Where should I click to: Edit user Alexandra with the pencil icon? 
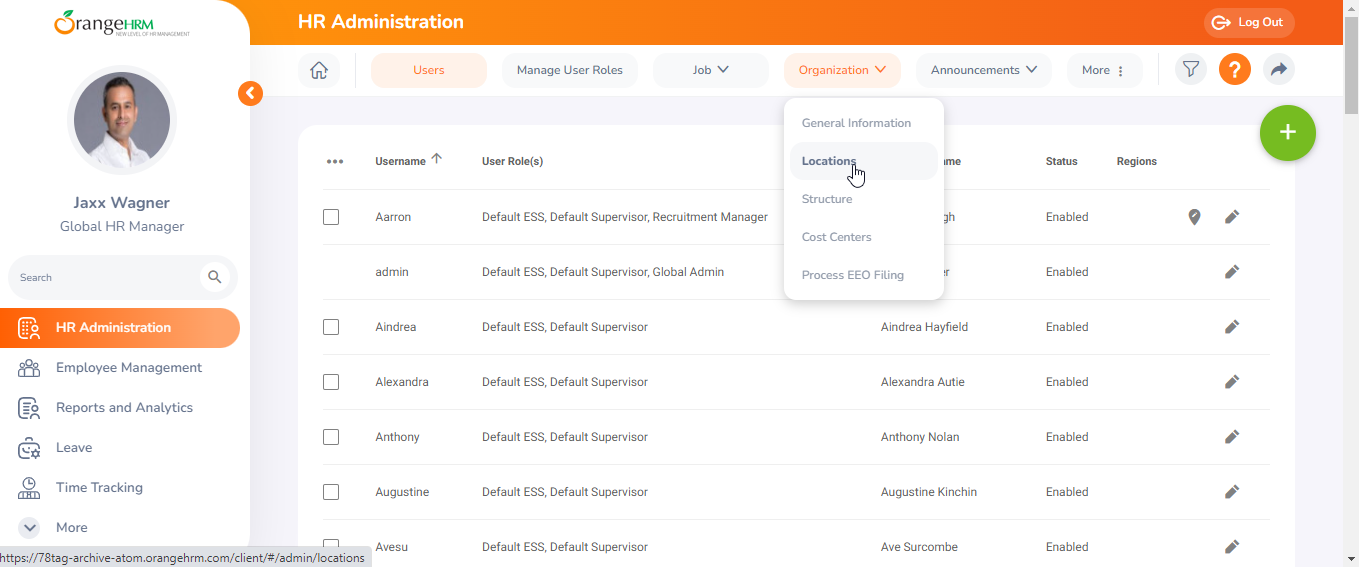(x=1232, y=382)
